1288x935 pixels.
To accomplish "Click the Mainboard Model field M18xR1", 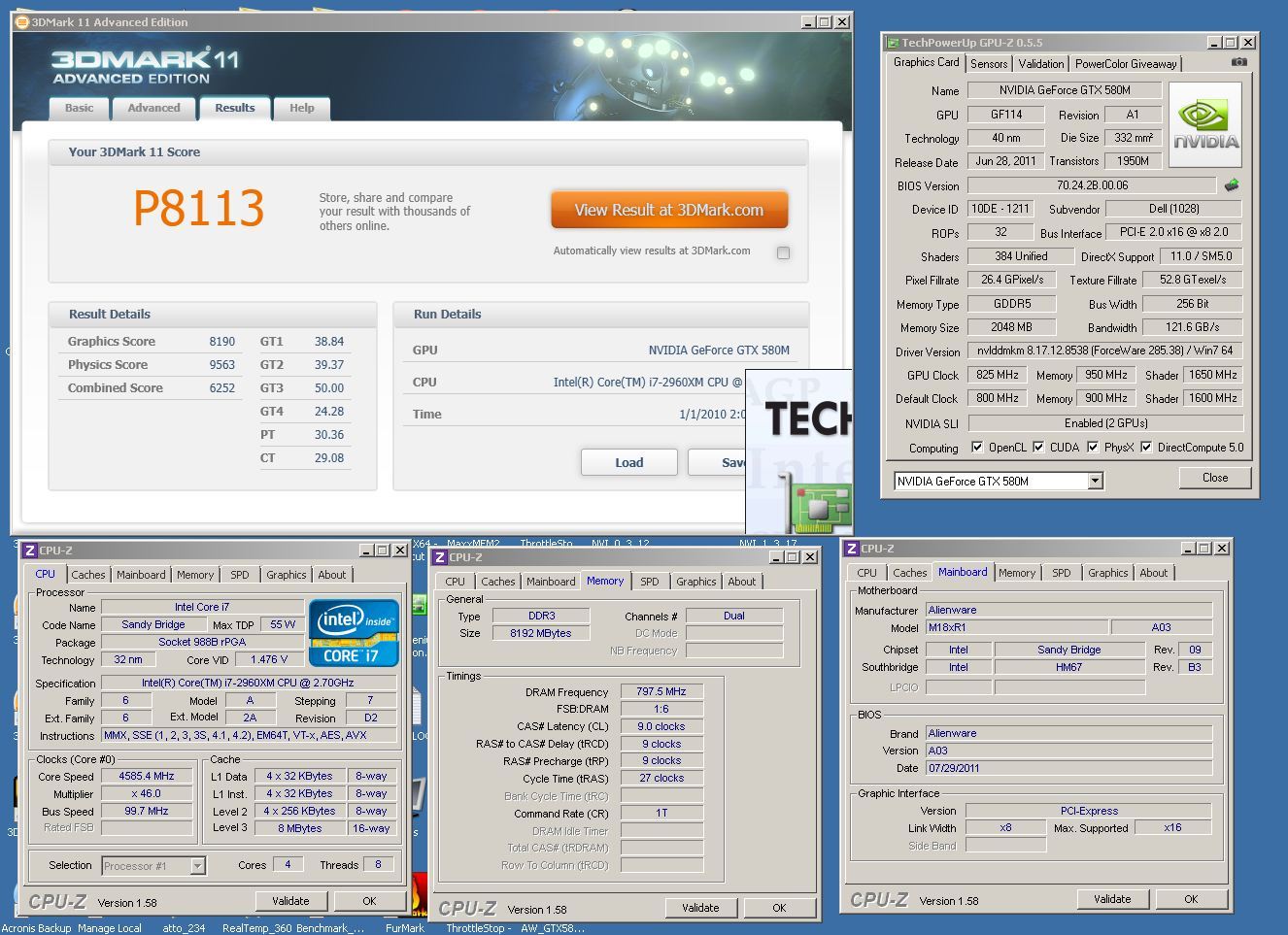I will [x=1016, y=627].
